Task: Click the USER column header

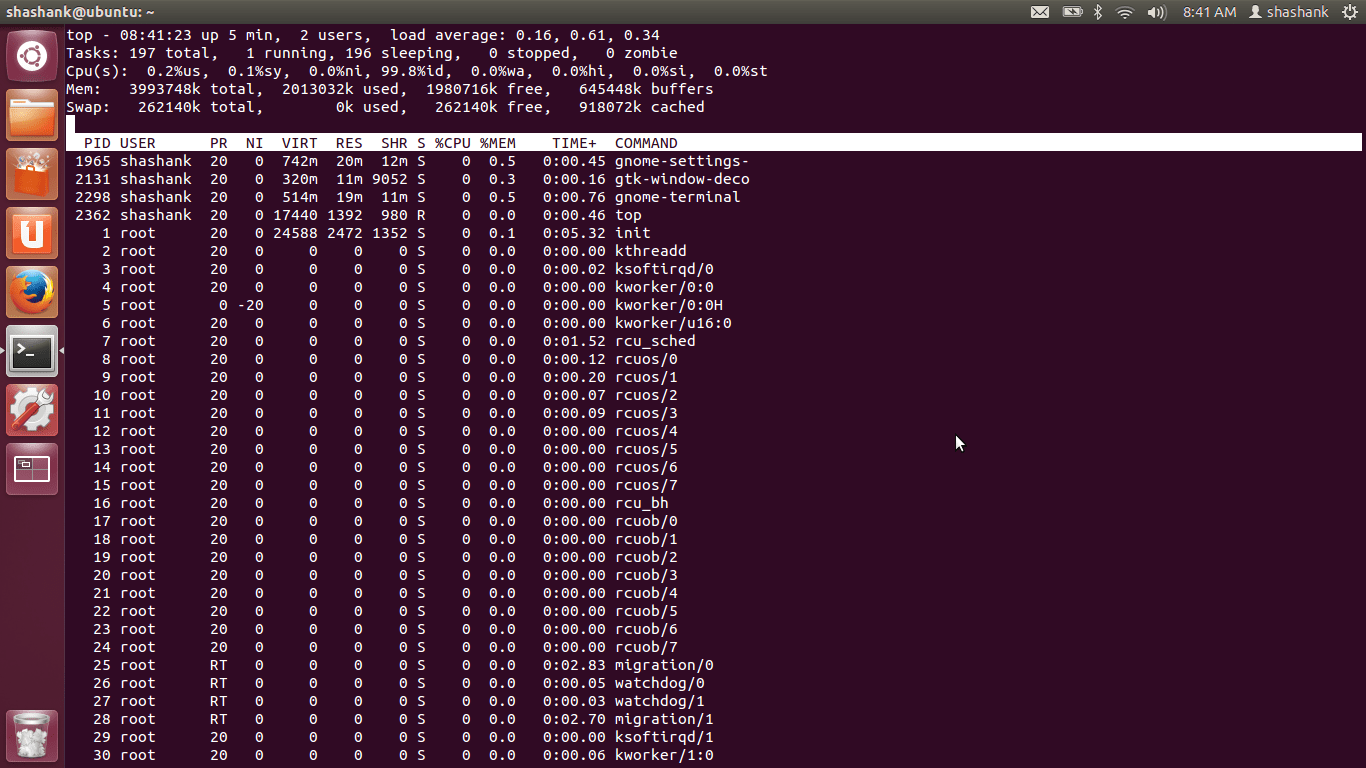Action: [x=138, y=143]
